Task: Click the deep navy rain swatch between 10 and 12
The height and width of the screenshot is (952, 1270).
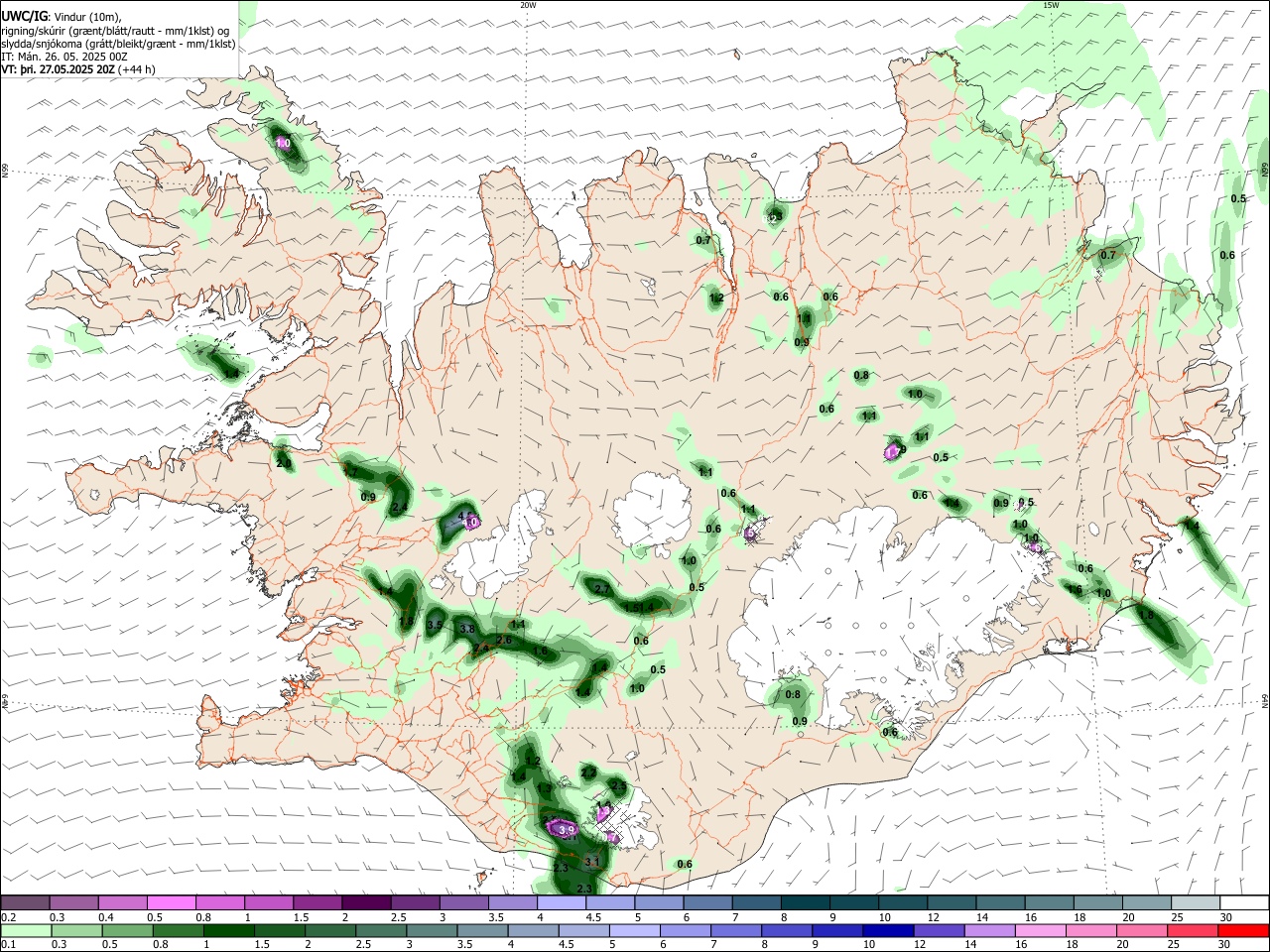Action: click(887, 931)
